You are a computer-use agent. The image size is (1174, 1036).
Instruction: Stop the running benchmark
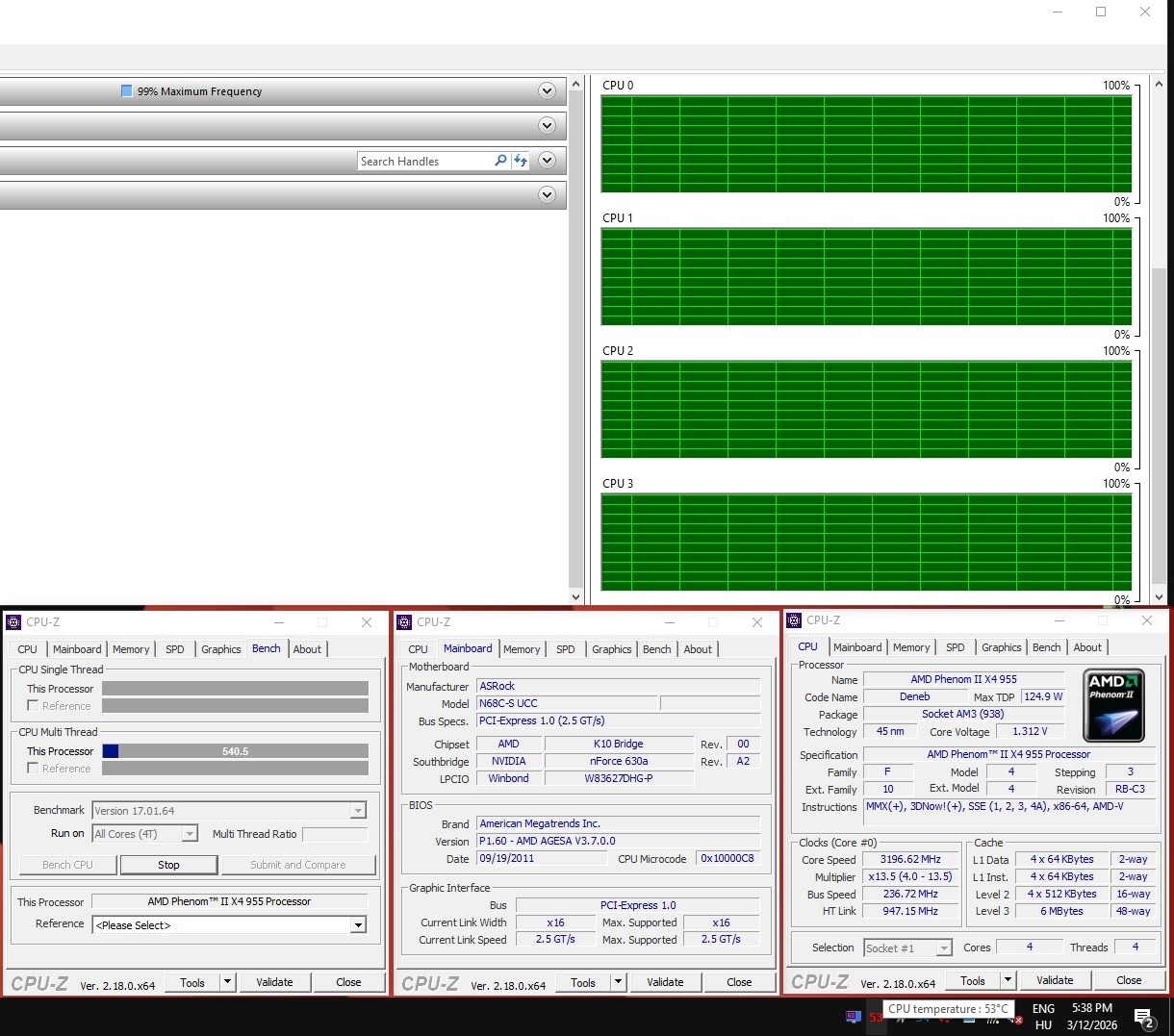click(x=168, y=865)
